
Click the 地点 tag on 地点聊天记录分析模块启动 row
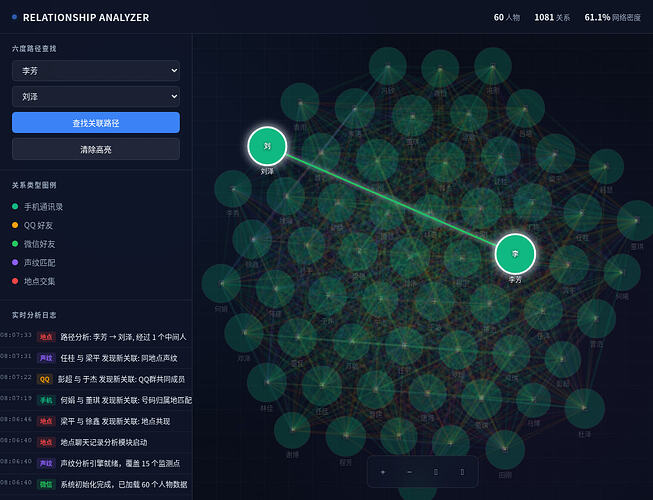46,442
